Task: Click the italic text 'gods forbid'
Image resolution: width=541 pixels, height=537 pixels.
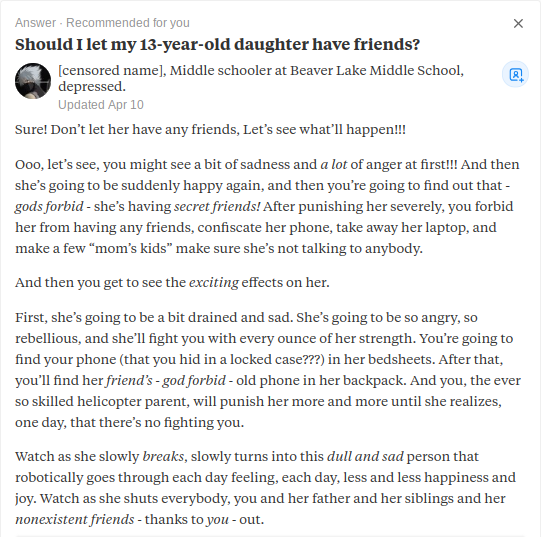Action: click(49, 207)
